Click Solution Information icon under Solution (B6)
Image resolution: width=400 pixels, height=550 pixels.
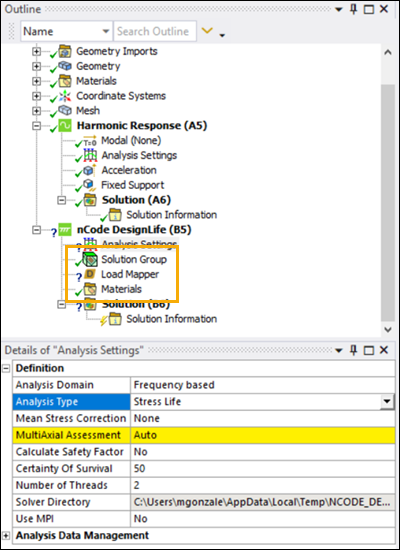coord(115,319)
